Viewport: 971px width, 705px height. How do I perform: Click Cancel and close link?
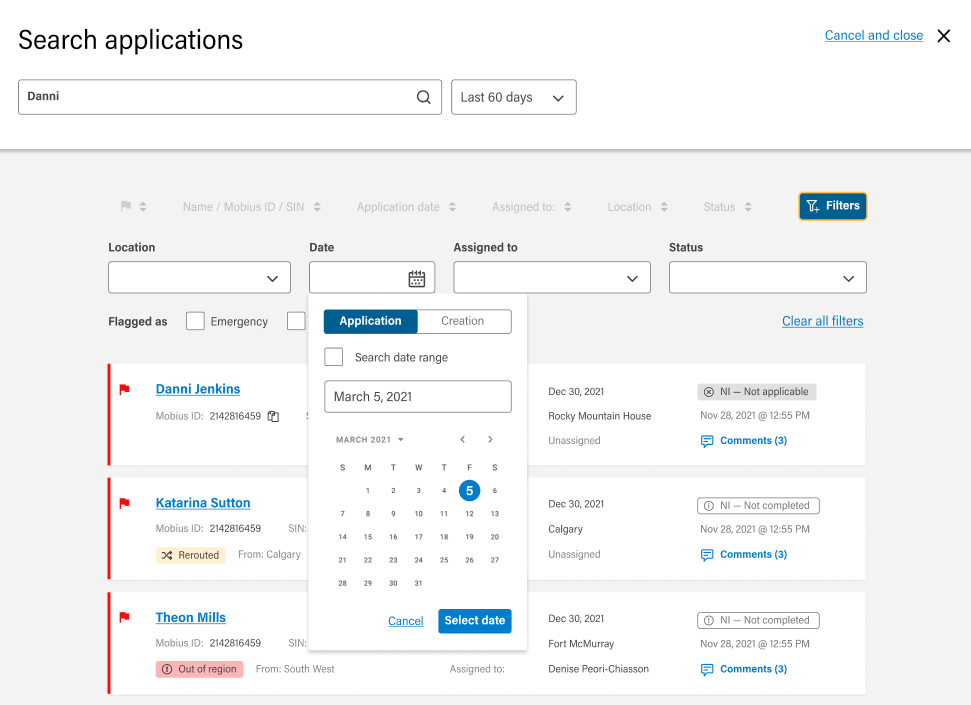(874, 35)
